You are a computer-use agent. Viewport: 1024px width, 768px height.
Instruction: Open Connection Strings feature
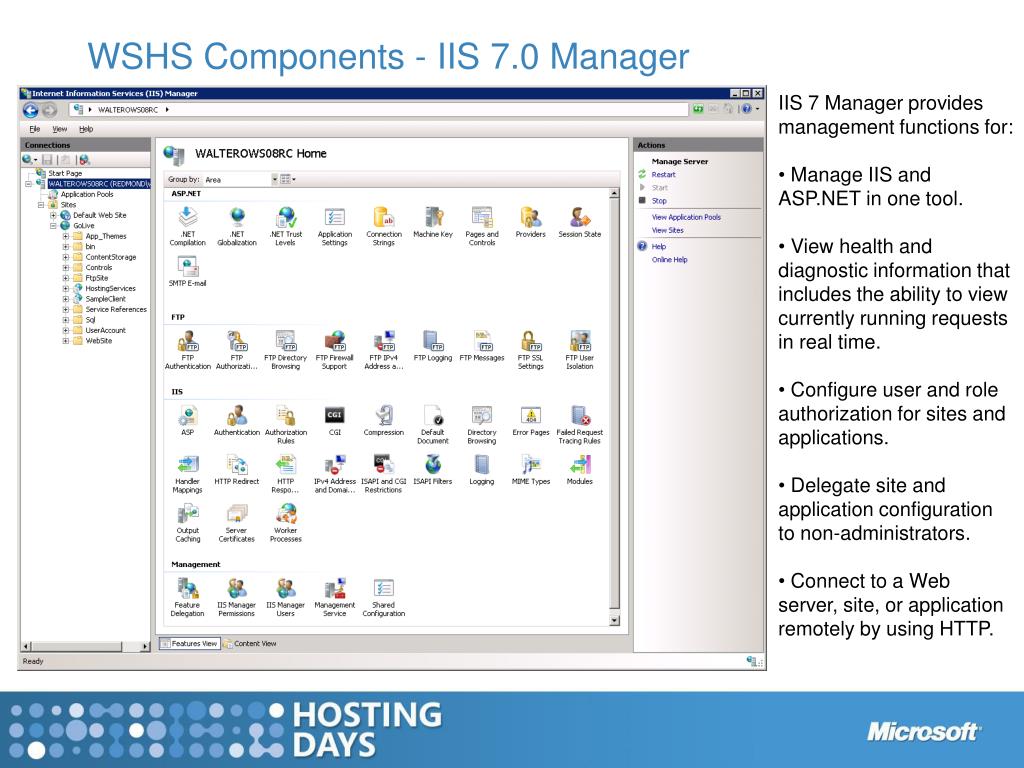coord(383,225)
